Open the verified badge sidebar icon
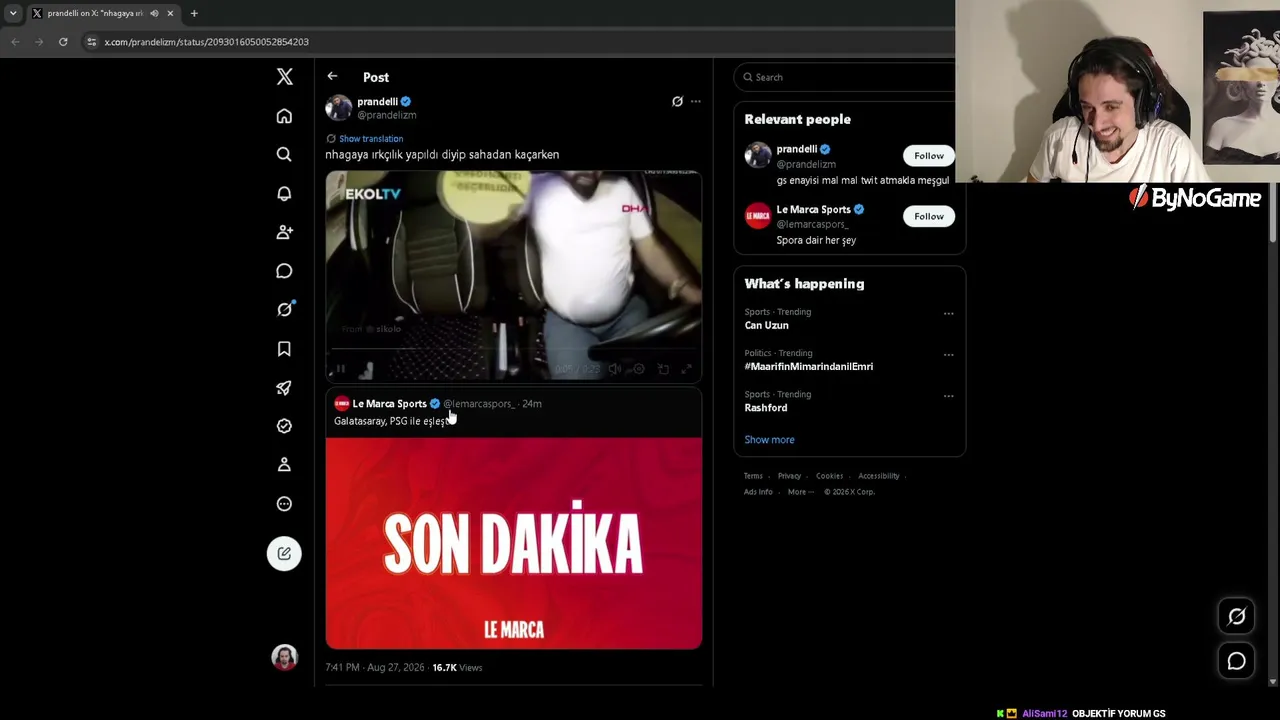The width and height of the screenshot is (1280, 720). tap(284, 426)
